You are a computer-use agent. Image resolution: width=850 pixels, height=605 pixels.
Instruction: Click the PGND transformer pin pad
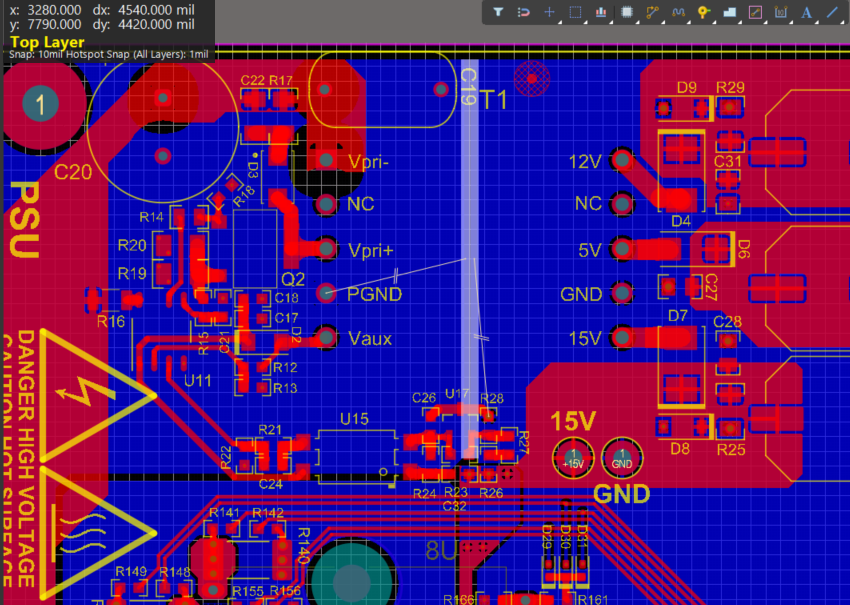326,293
